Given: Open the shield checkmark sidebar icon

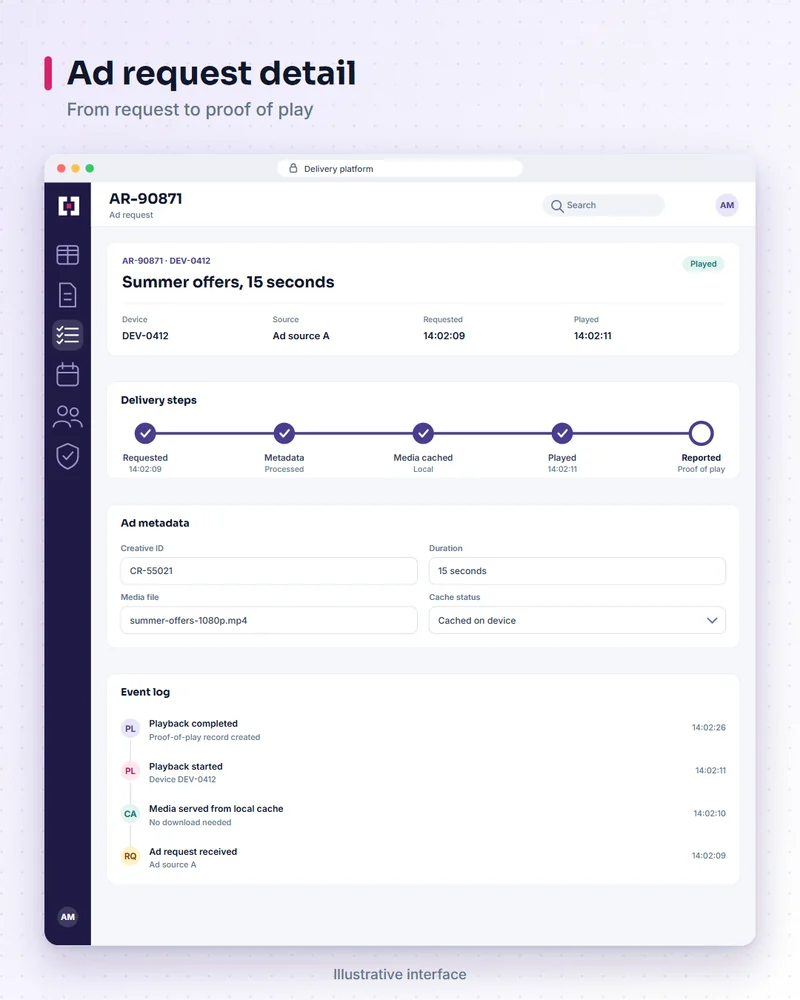Looking at the screenshot, I should tap(68, 456).
